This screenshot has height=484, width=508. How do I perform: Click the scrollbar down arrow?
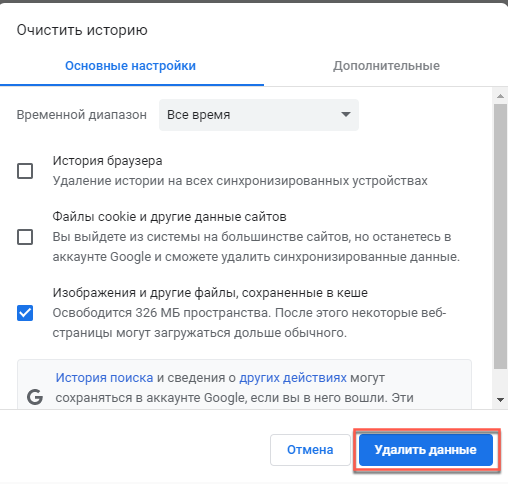pos(500,399)
